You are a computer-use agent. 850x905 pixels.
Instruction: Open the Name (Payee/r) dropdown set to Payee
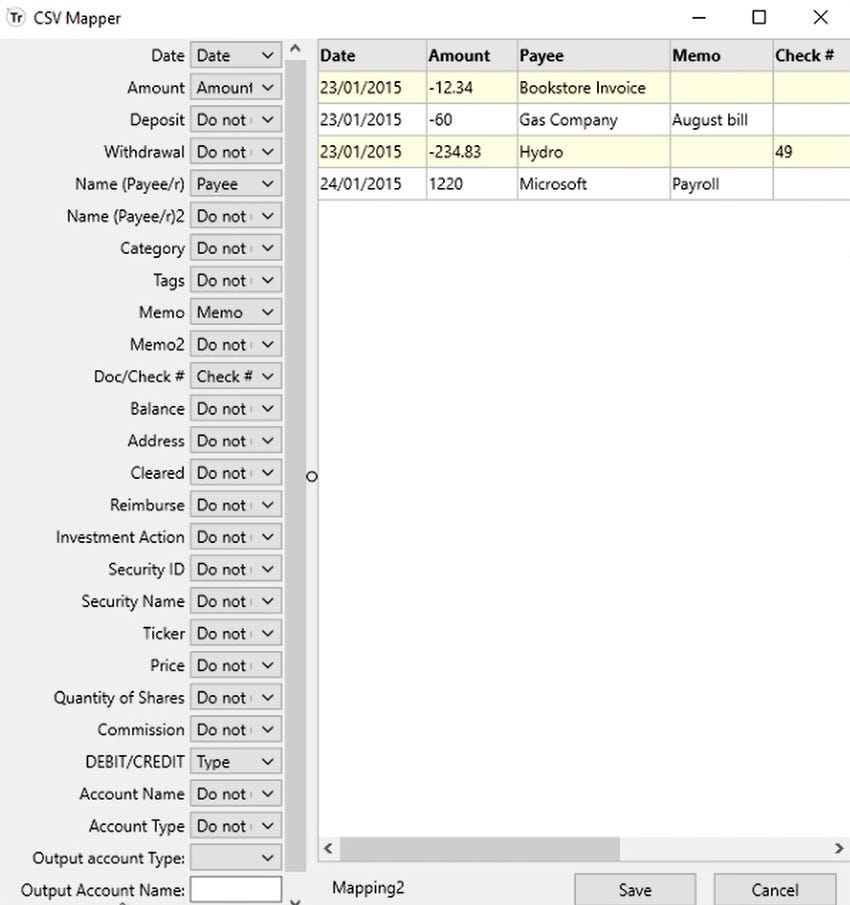[235, 184]
